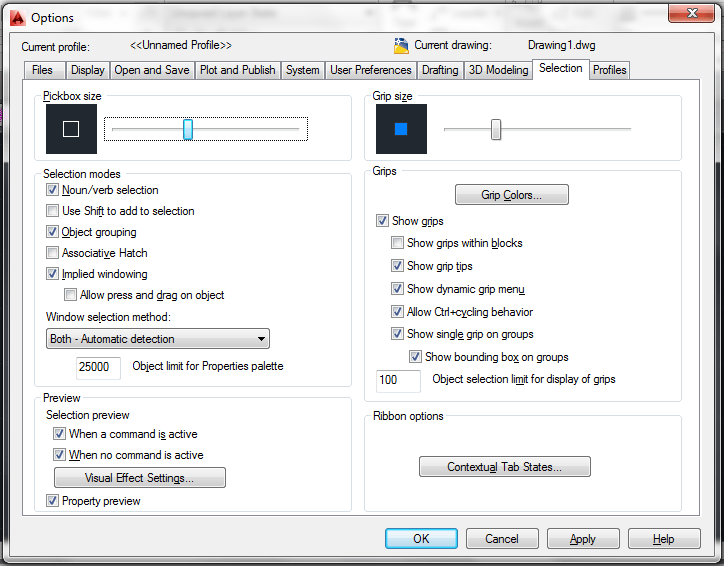Open Contextual Tab States settings
The image size is (724, 566).
(x=505, y=467)
